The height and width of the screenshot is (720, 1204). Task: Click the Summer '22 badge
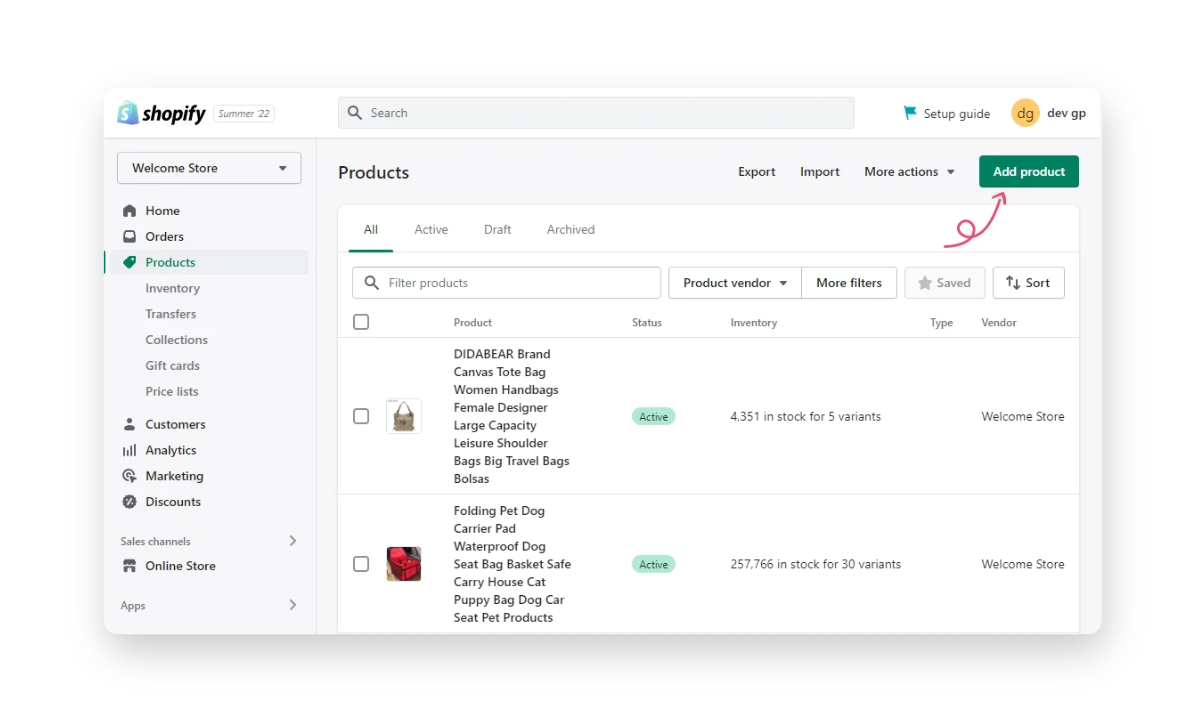[x=244, y=114]
